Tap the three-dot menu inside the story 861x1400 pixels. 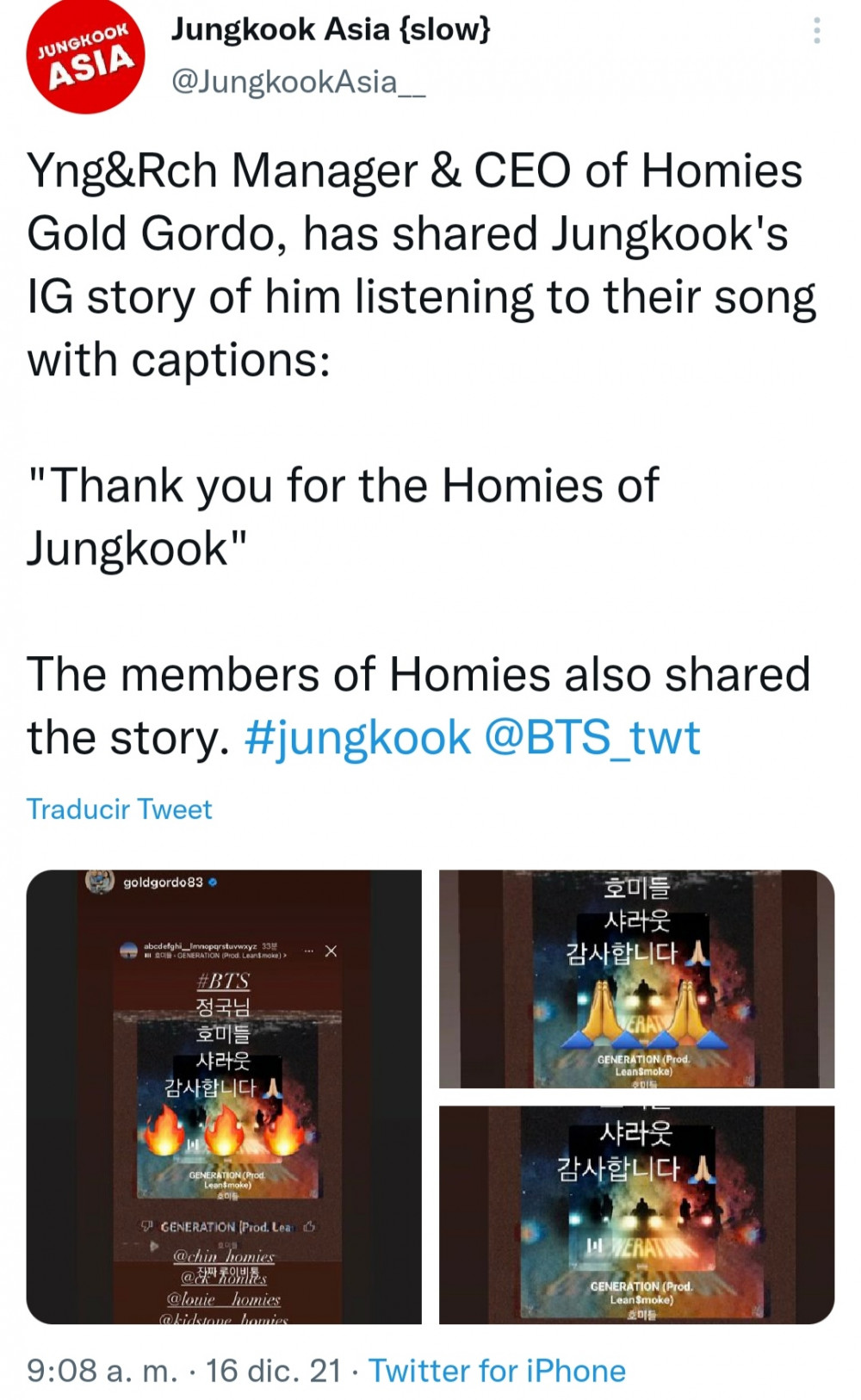pyautogui.click(x=308, y=951)
